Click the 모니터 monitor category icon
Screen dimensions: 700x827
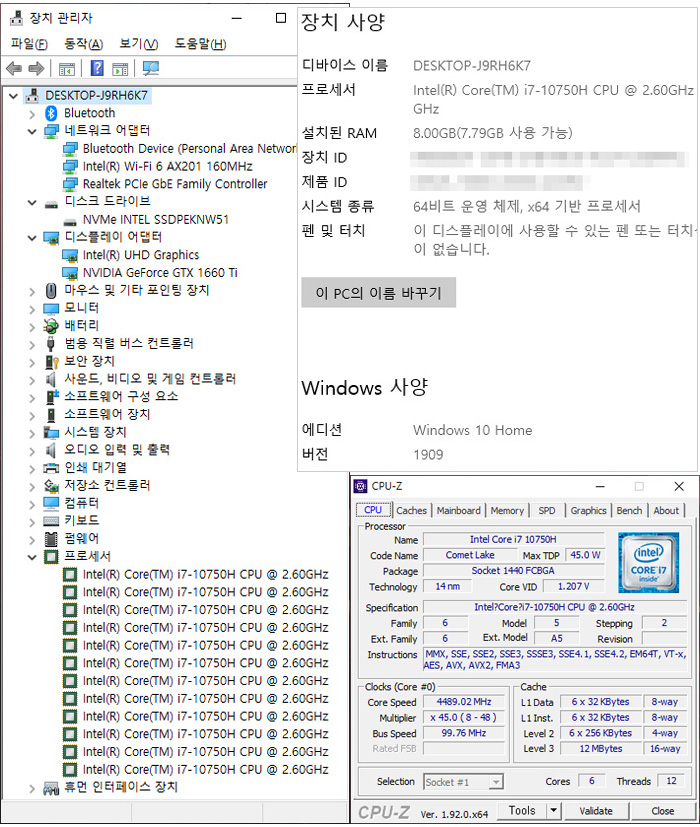tap(51, 309)
